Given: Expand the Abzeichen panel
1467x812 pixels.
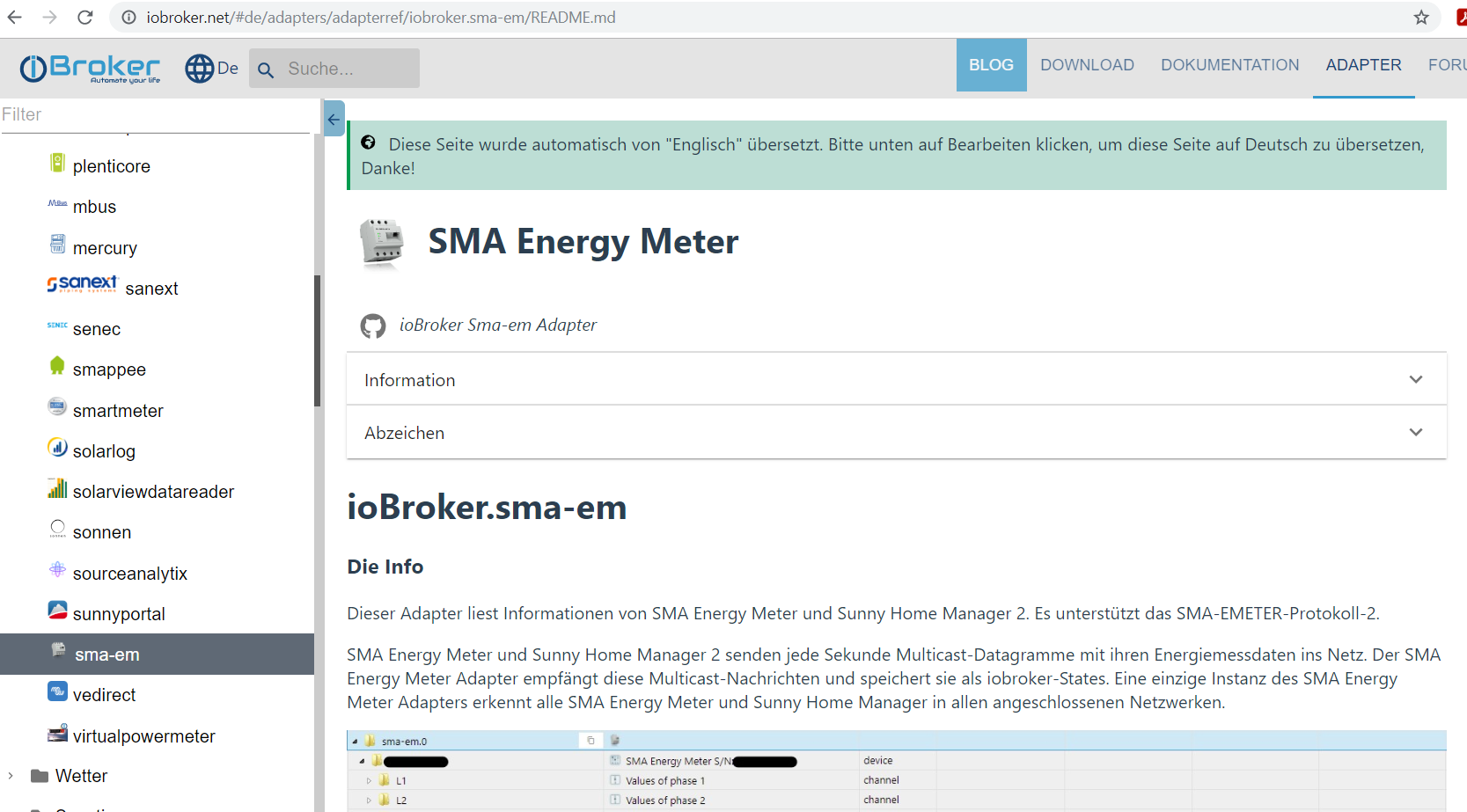Looking at the screenshot, I should tap(896, 432).
